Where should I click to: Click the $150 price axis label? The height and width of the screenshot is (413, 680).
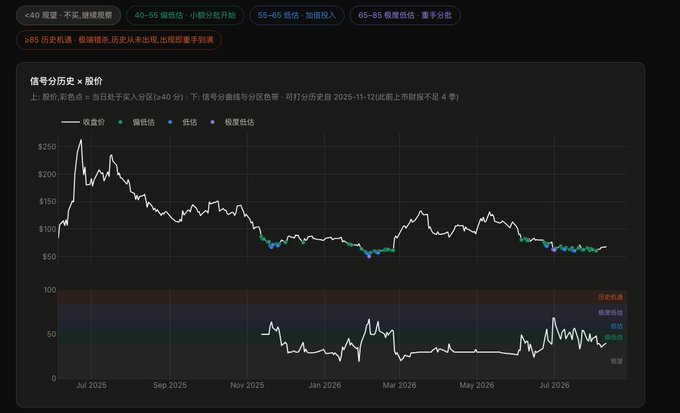[x=47, y=201]
